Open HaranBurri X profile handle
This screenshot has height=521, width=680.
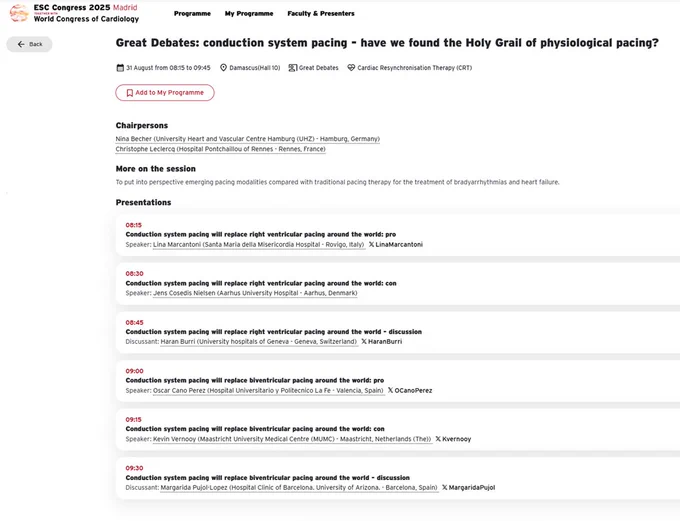pyautogui.click(x=382, y=342)
